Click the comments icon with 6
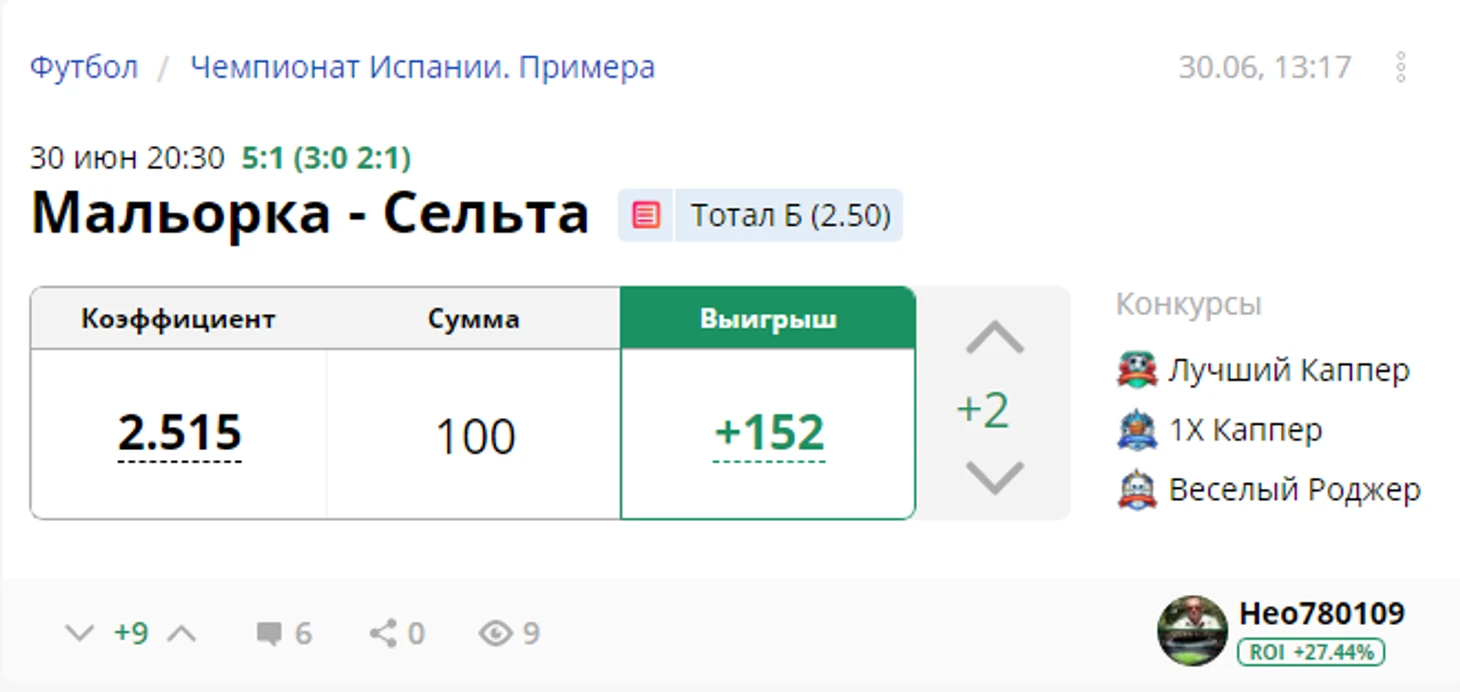Screen dimensions: 1460x692 click(269, 633)
